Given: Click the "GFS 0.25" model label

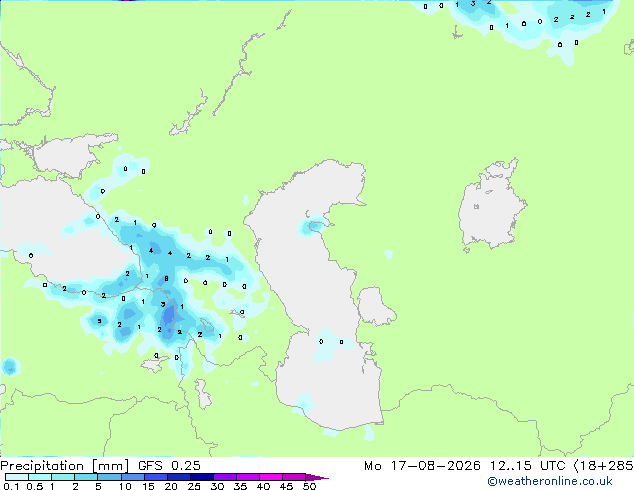Looking at the screenshot, I should pos(169,466).
